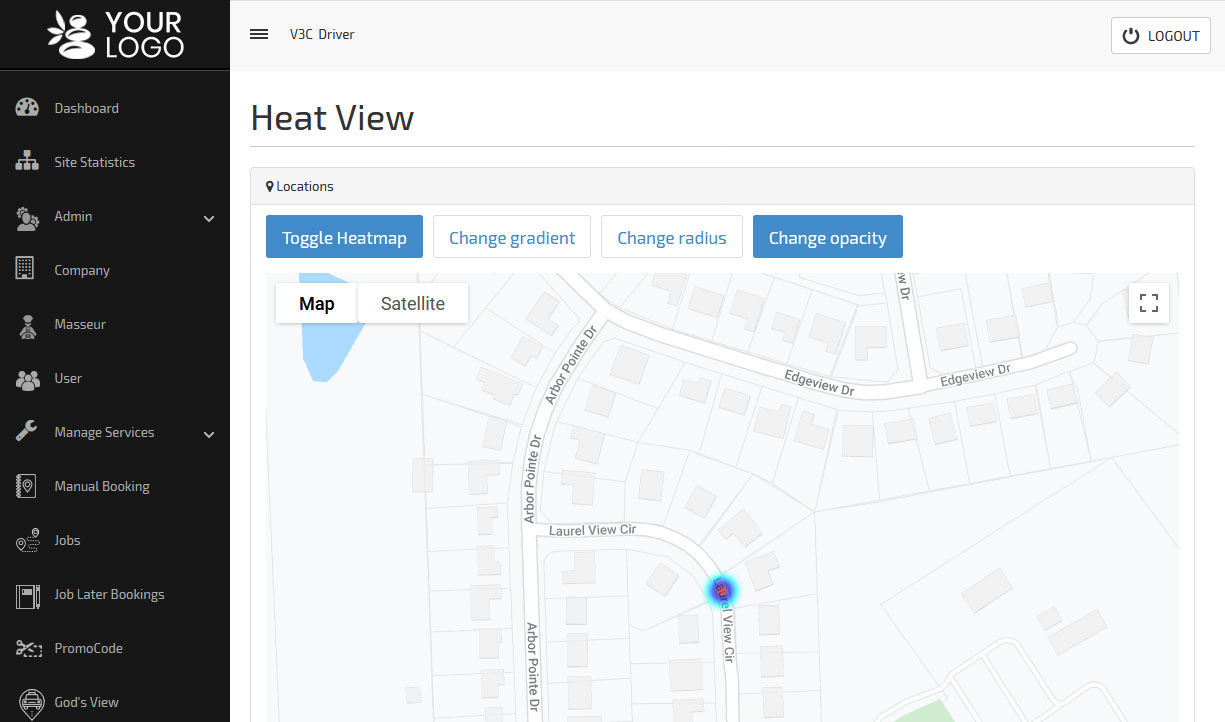Click the Change opacity button
This screenshot has width=1225, height=722.
pyautogui.click(x=828, y=237)
